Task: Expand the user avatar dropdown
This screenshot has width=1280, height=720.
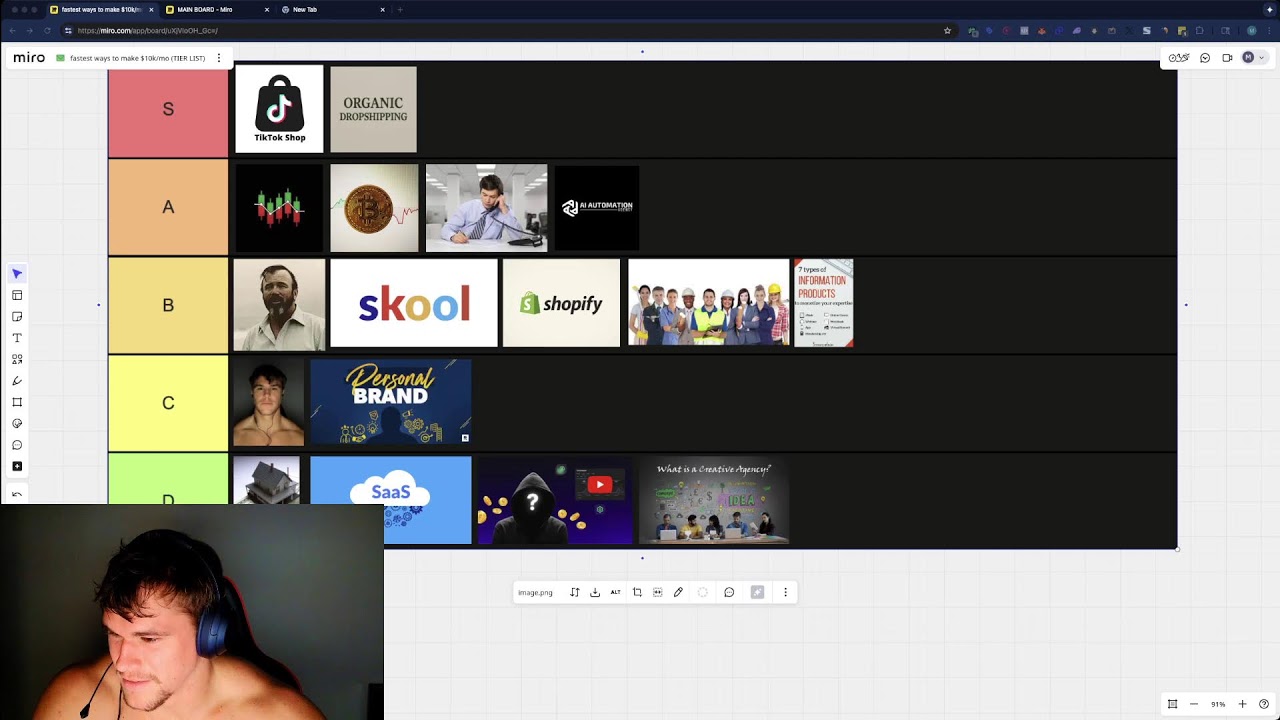Action: [1253, 58]
